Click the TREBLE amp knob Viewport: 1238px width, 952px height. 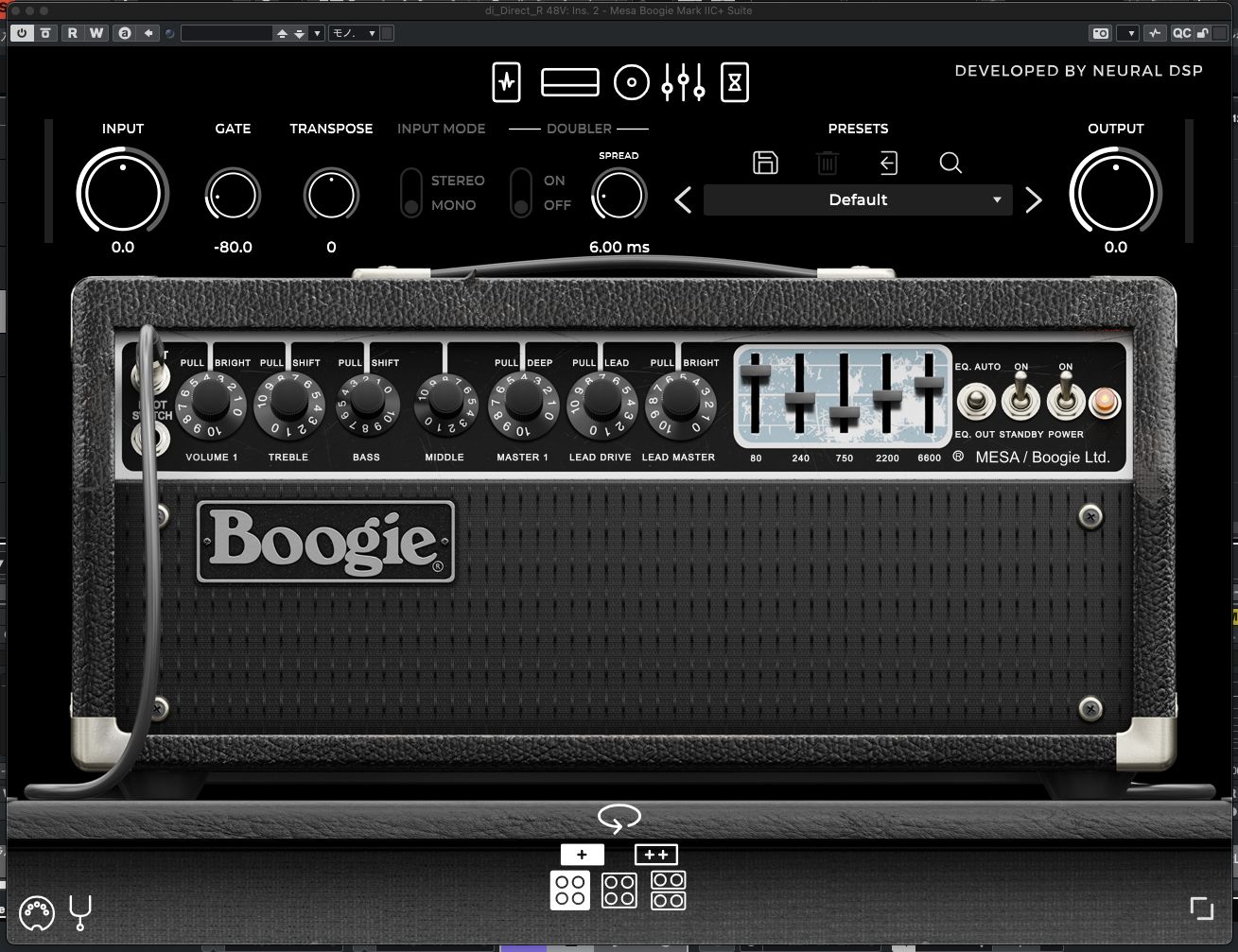click(288, 405)
